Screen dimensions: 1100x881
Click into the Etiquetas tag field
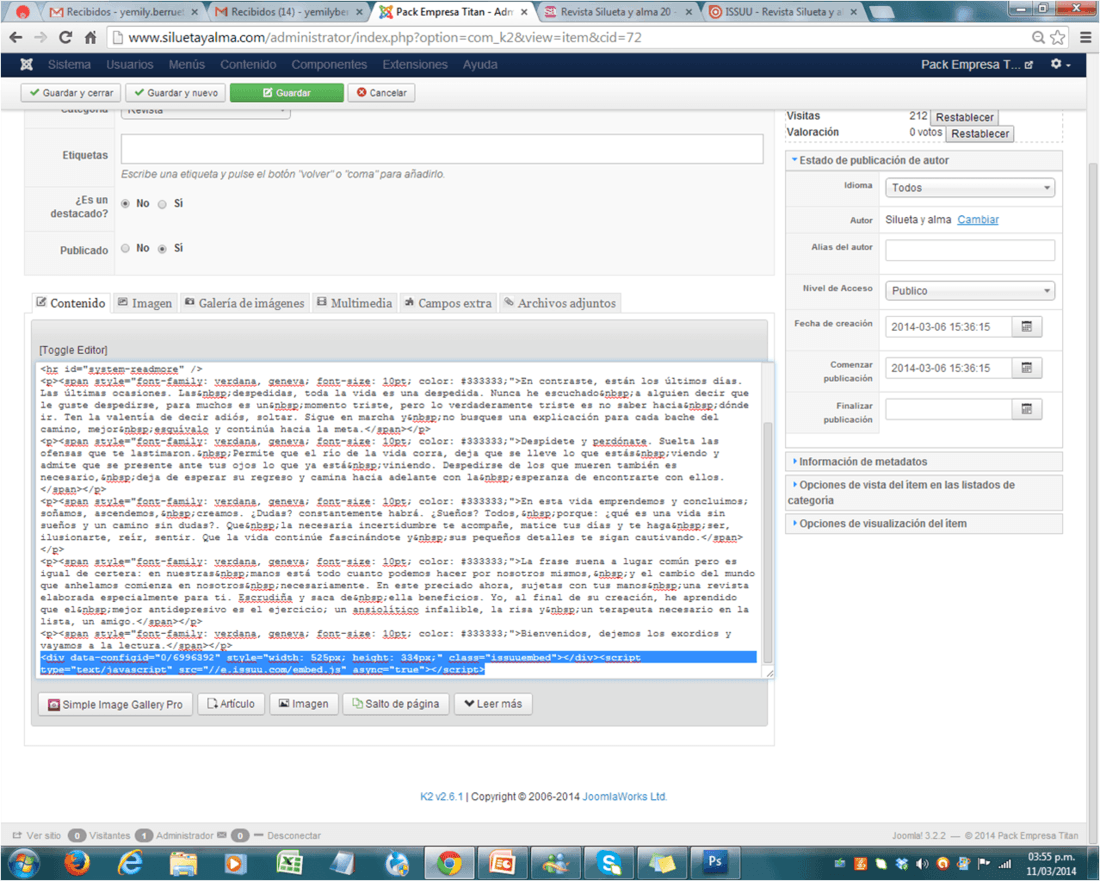tap(442, 149)
